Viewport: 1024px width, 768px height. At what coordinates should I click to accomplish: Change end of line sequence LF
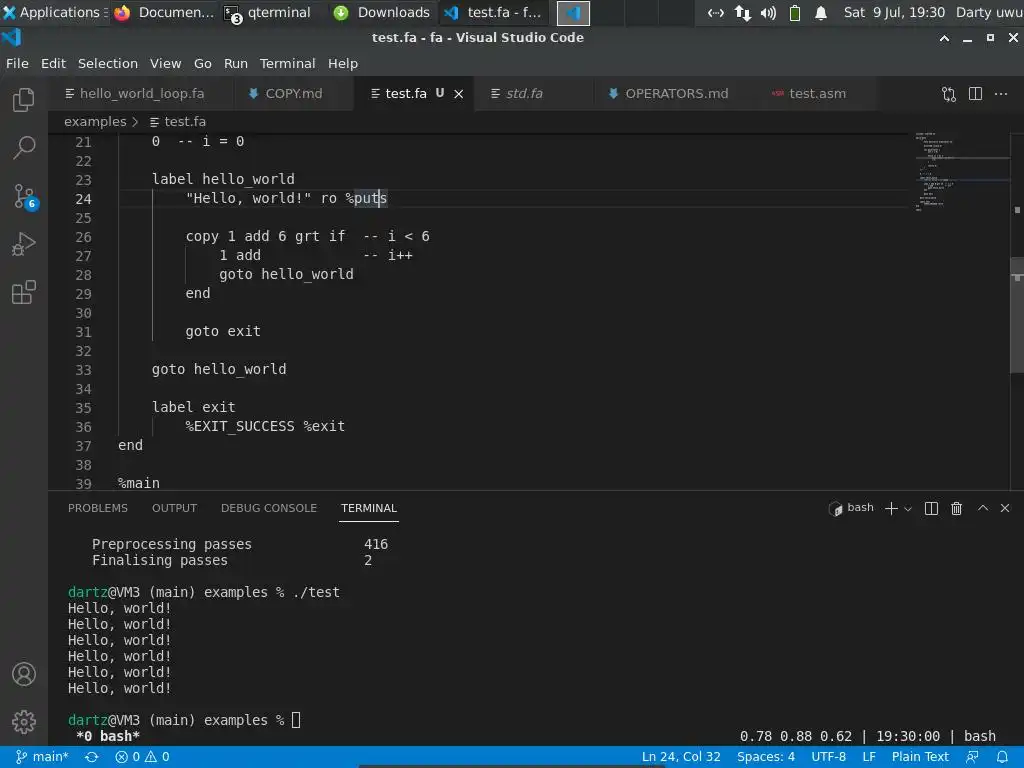pos(869,757)
